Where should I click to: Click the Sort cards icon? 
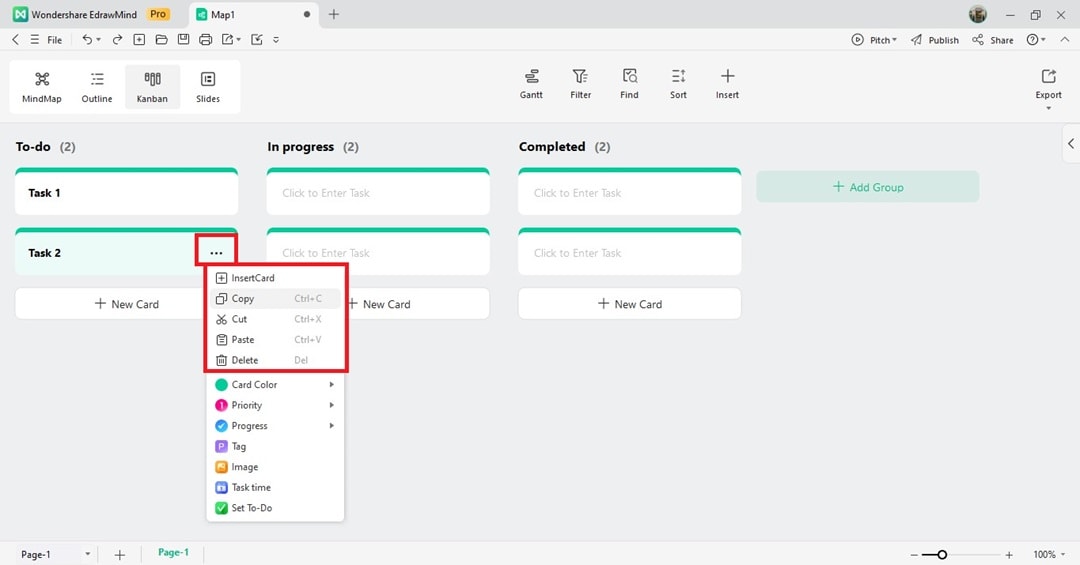tap(678, 83)
